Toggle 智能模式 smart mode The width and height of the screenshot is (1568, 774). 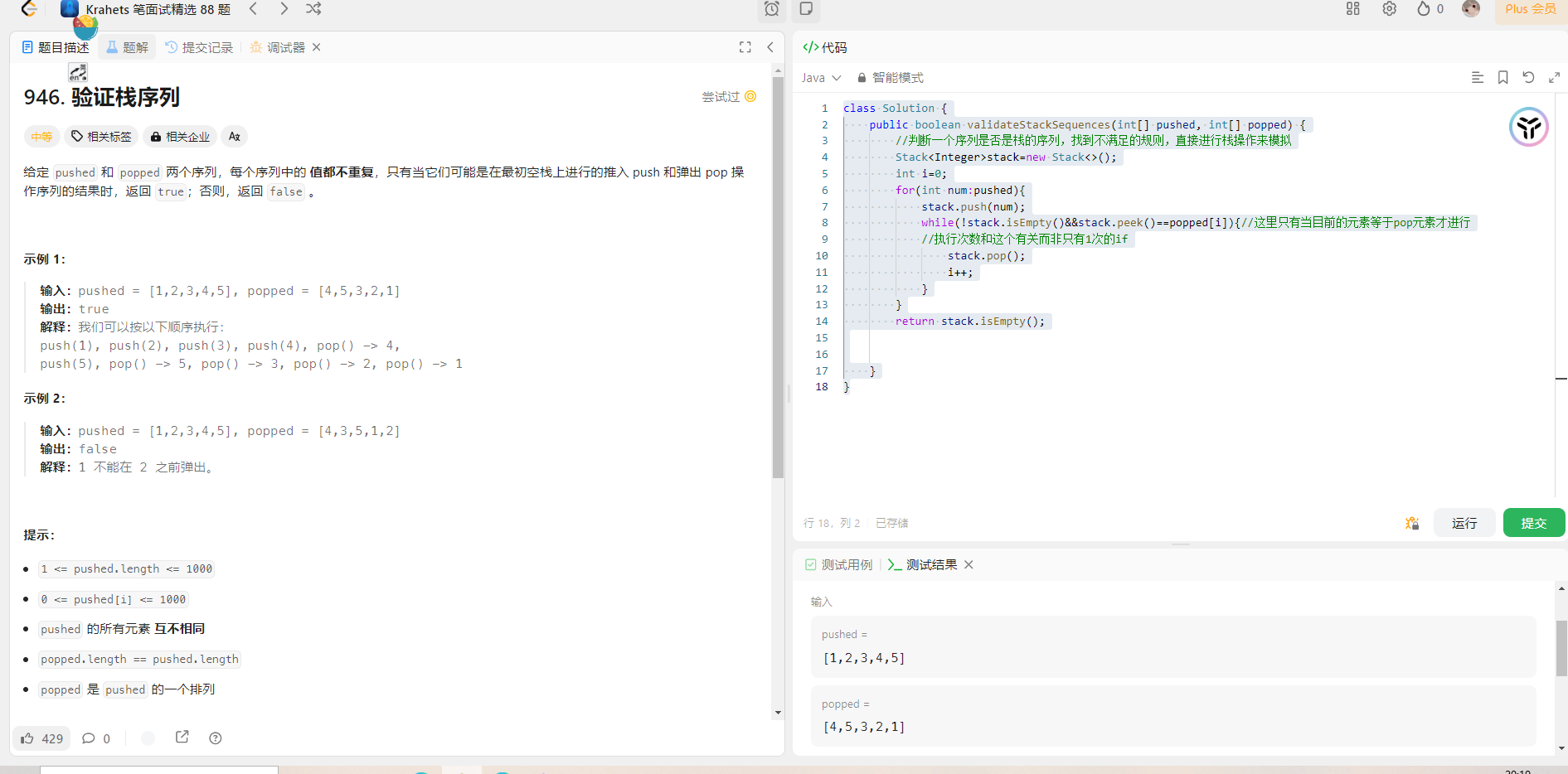(x=891, y=78)
